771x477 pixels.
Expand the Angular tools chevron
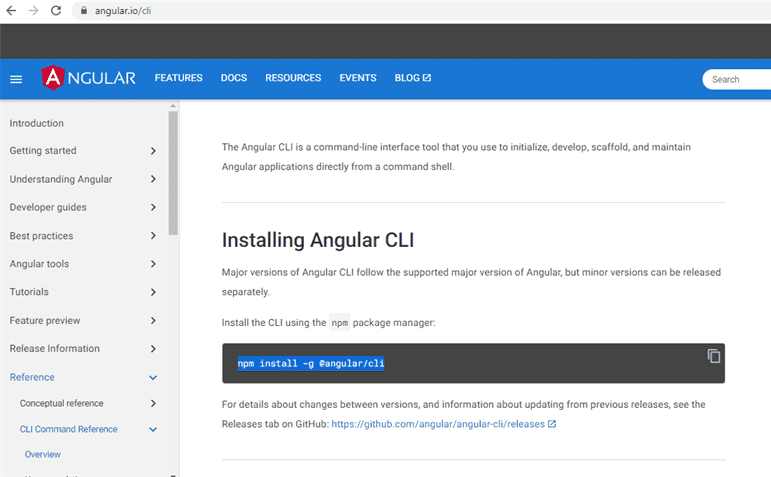(153, 264)
